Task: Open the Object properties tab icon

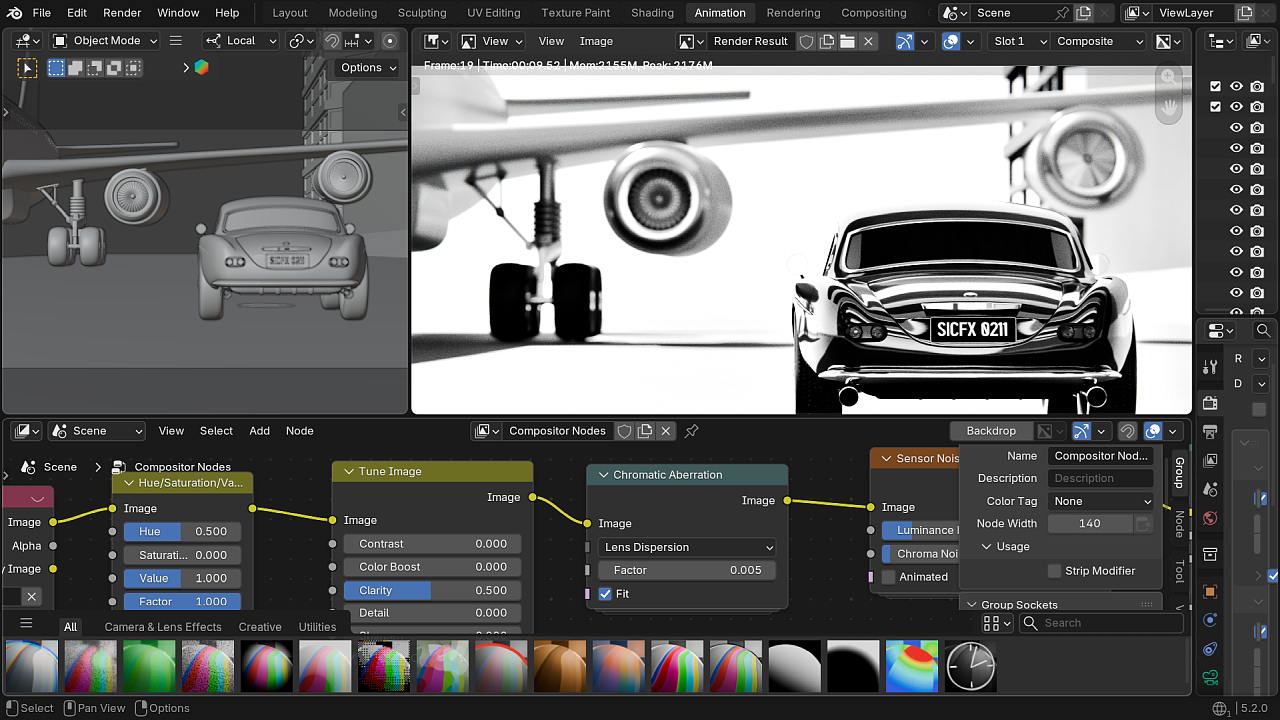Action: [1210, 591]
